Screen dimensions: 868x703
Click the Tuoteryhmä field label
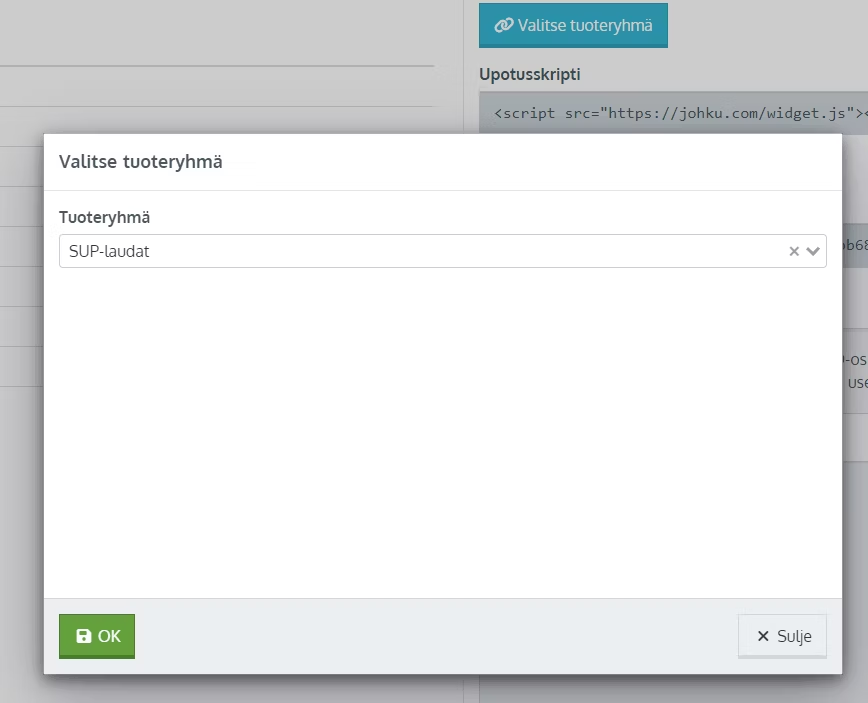click(x=105, y=218)
